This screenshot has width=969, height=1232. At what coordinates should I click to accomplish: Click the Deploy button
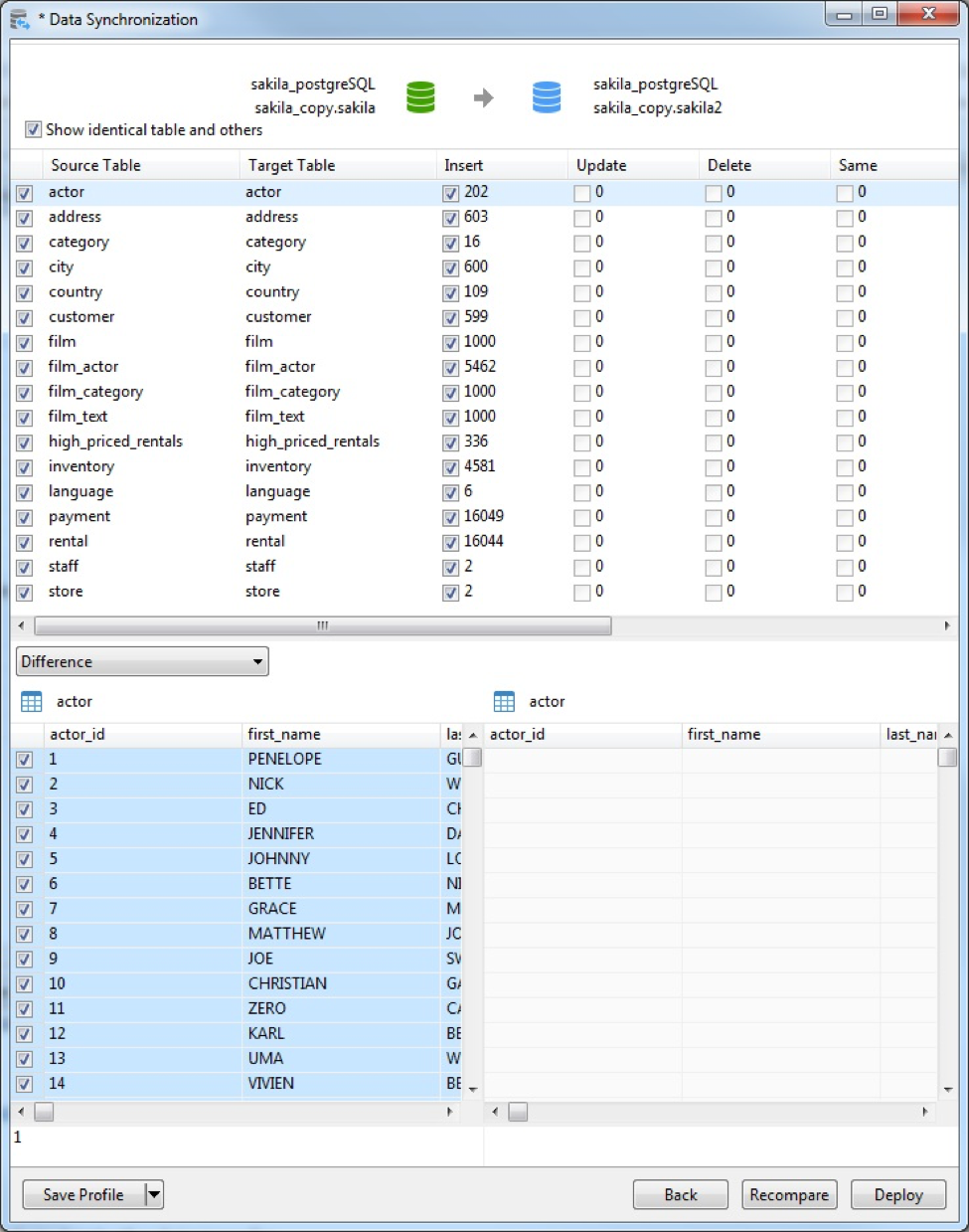tap(897, 1194)
